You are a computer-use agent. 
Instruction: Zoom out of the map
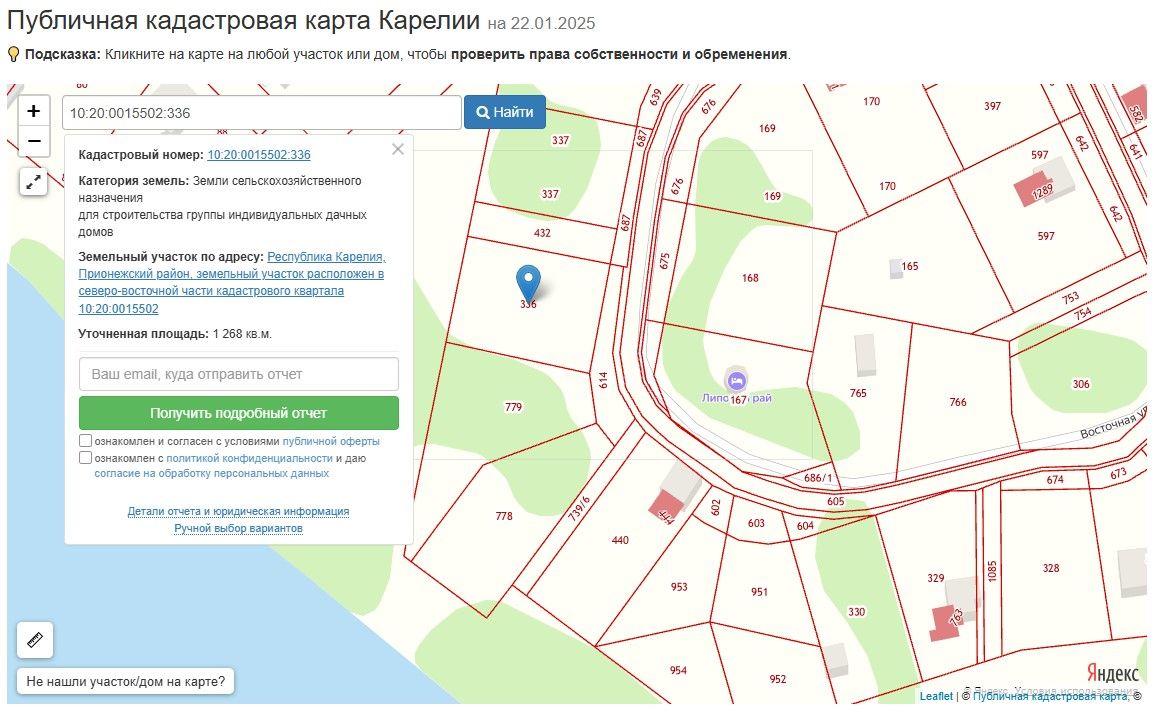(x=34, y=142)
